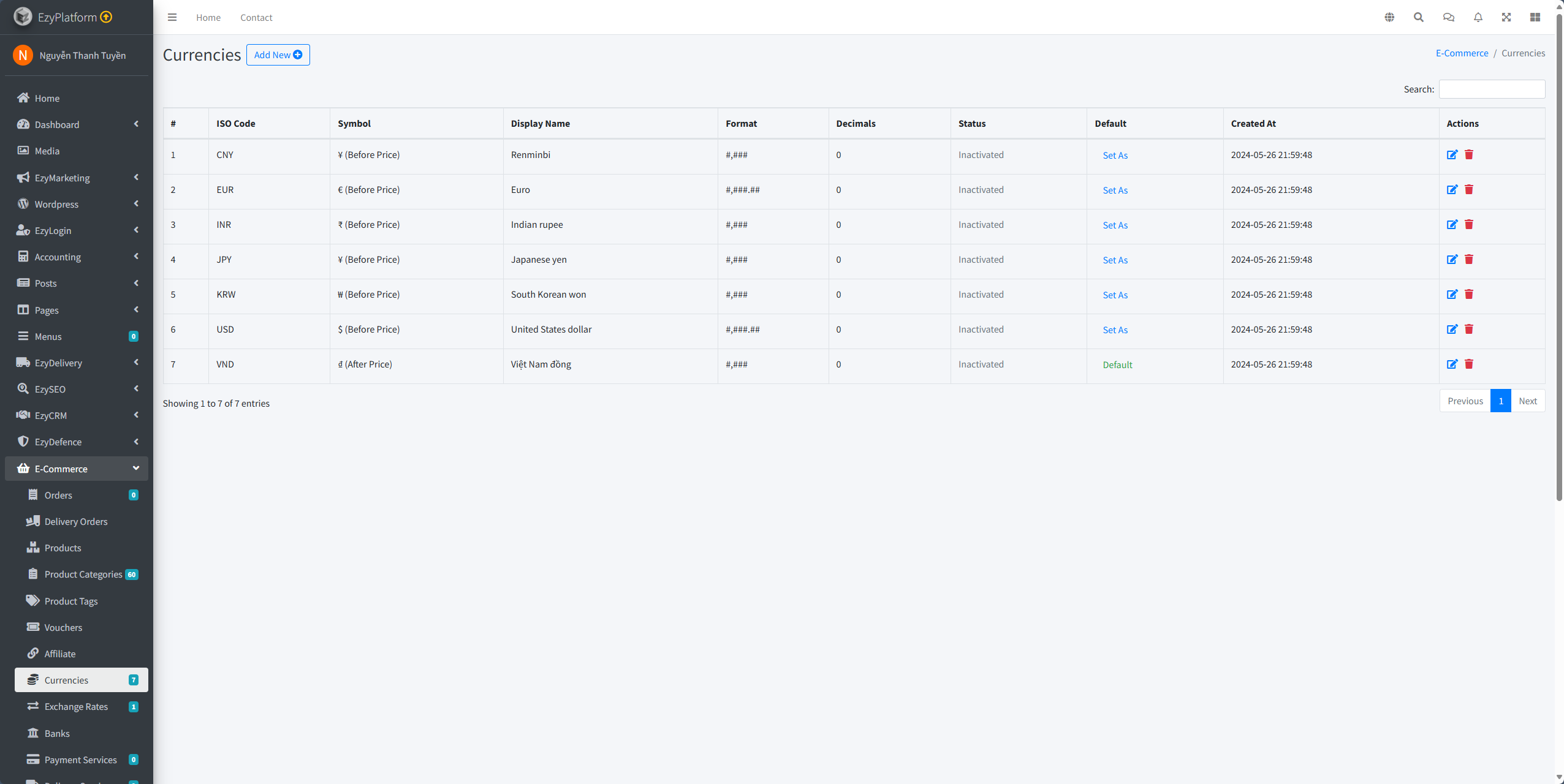Click the search magnifier icon in header

(1418, 17)
